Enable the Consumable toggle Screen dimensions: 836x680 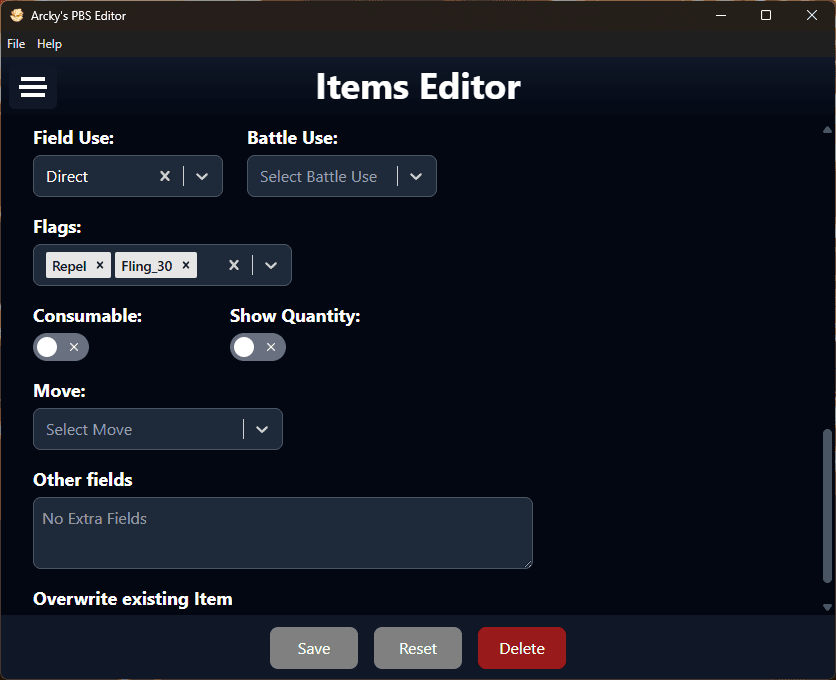click(x=61, y=347)
